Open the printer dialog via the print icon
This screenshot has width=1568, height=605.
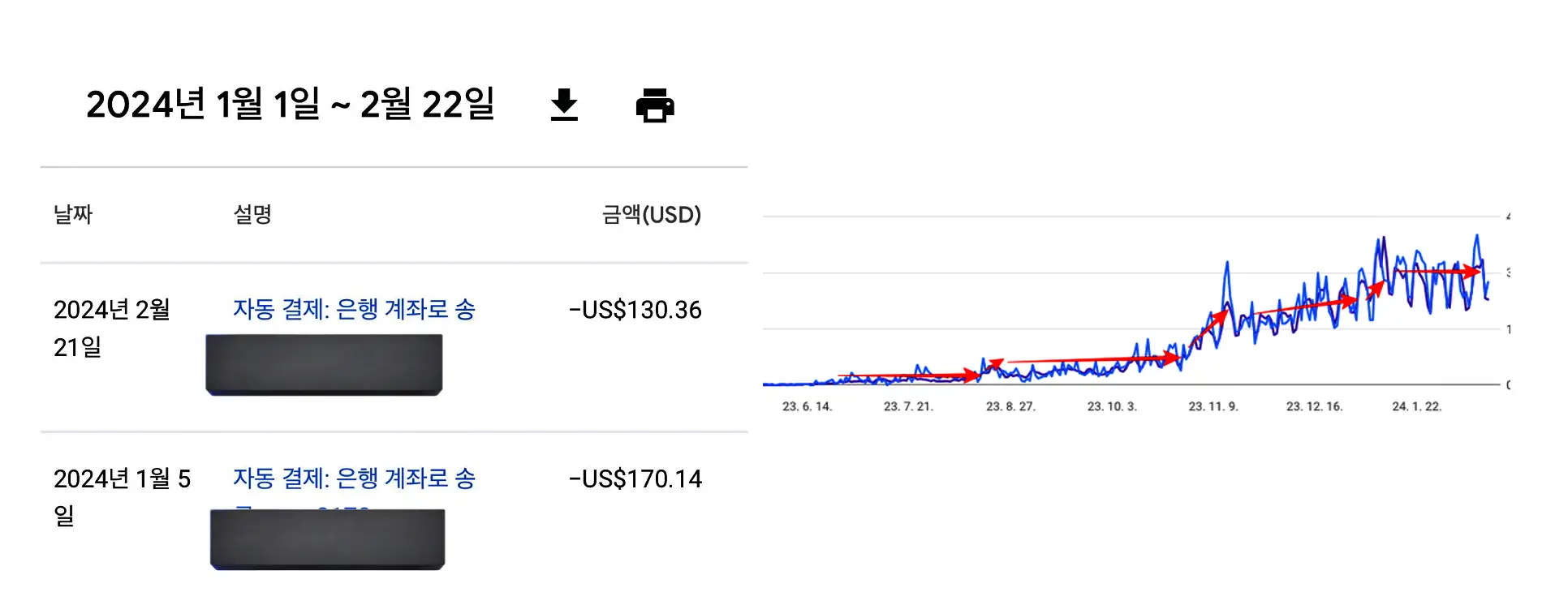656,105
